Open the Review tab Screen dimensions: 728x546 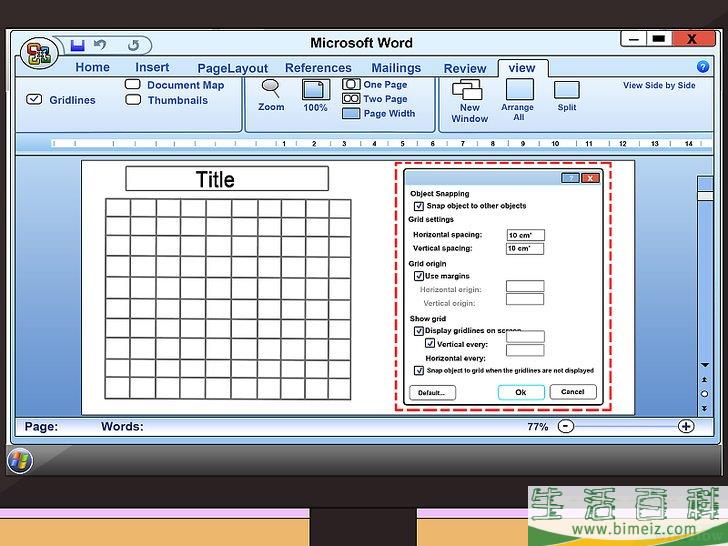click(465, 68)
